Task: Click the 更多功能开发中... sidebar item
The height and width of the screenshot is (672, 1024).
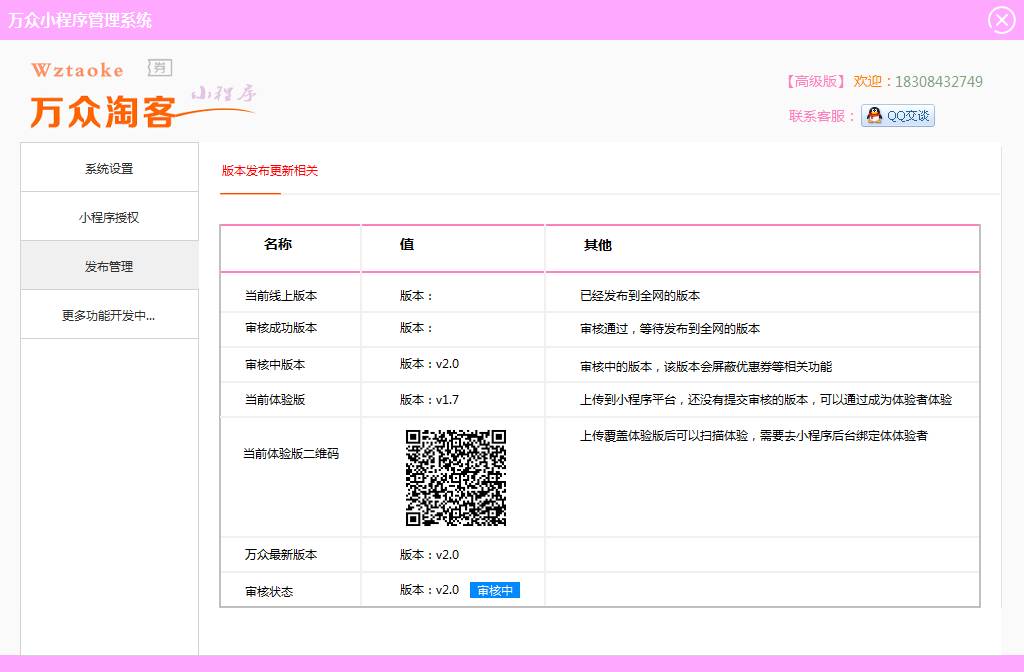Action: 109,315
